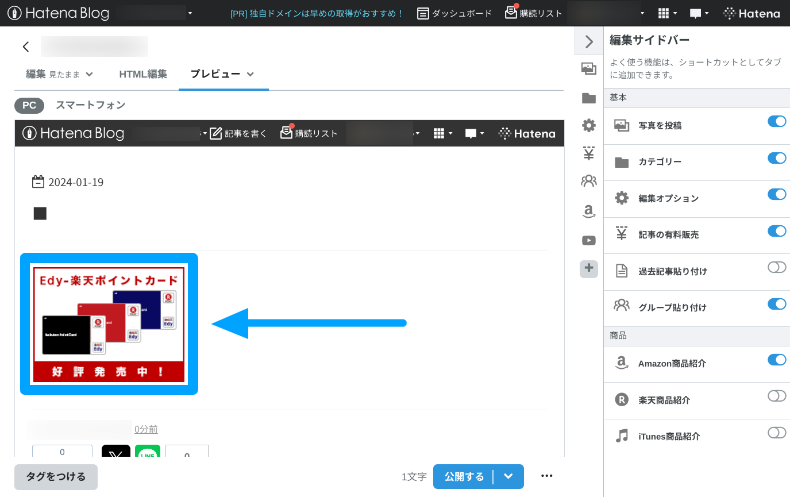Toggle the Amazon商品紹介 switch
The width and height of the screenshot is (790, 498).
pos(776,360)
